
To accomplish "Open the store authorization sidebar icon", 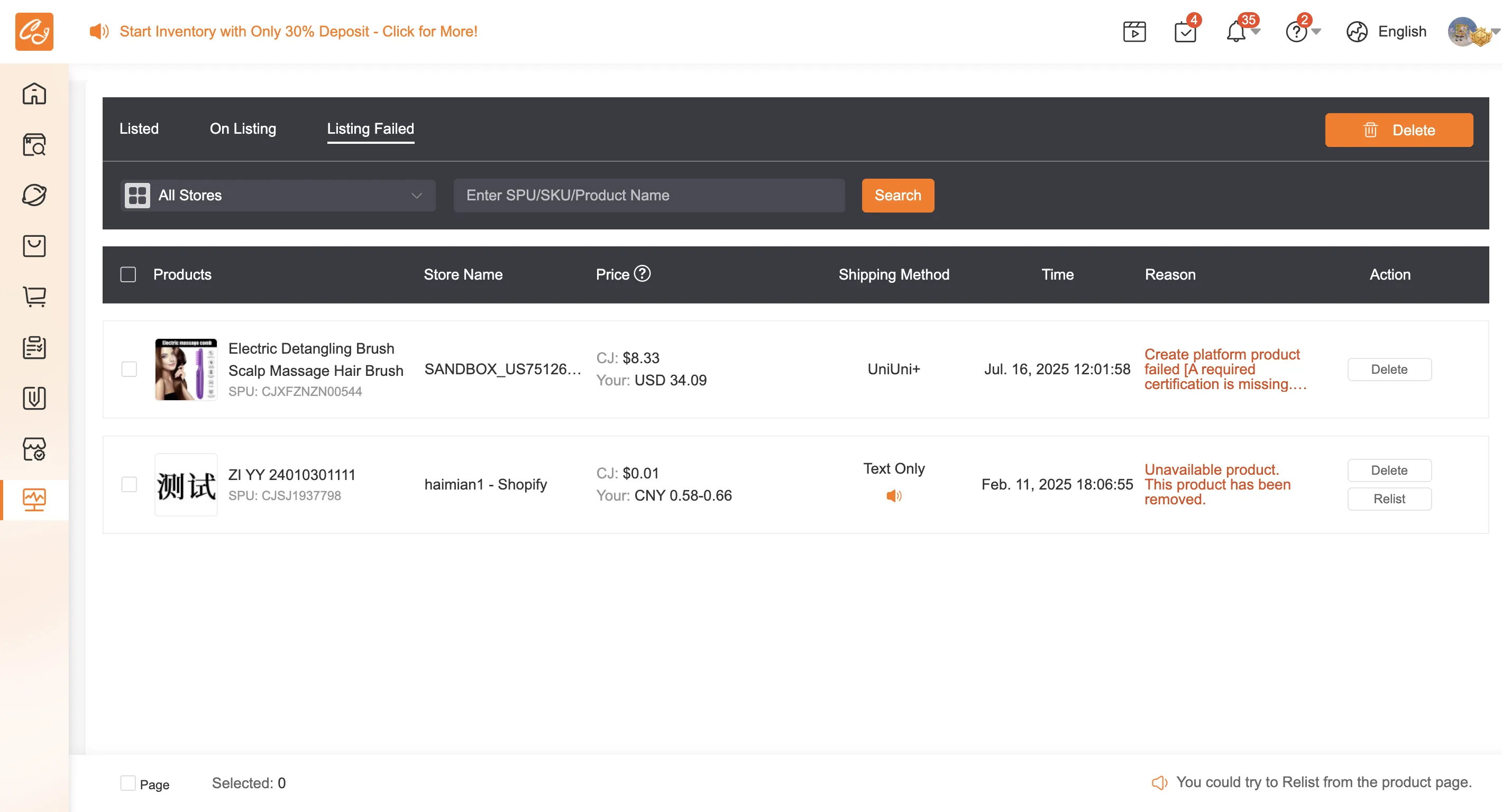I will [34, 449].
